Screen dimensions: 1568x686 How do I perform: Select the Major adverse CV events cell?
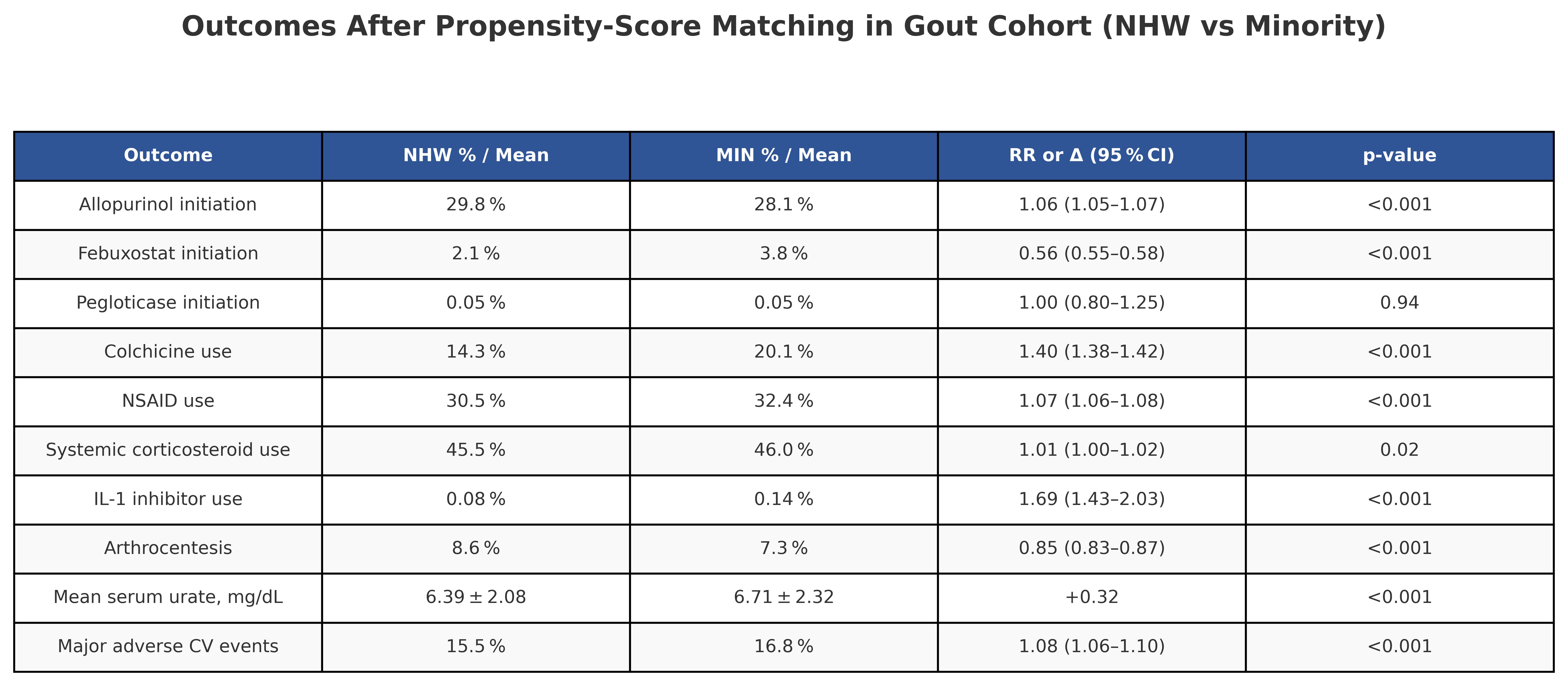[168, 646]
